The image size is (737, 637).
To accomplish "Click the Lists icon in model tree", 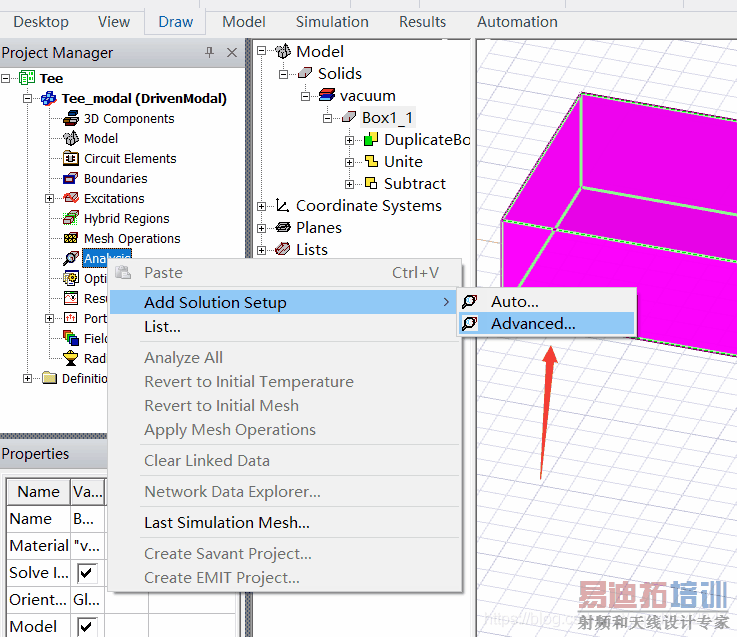I will [282, 249].
